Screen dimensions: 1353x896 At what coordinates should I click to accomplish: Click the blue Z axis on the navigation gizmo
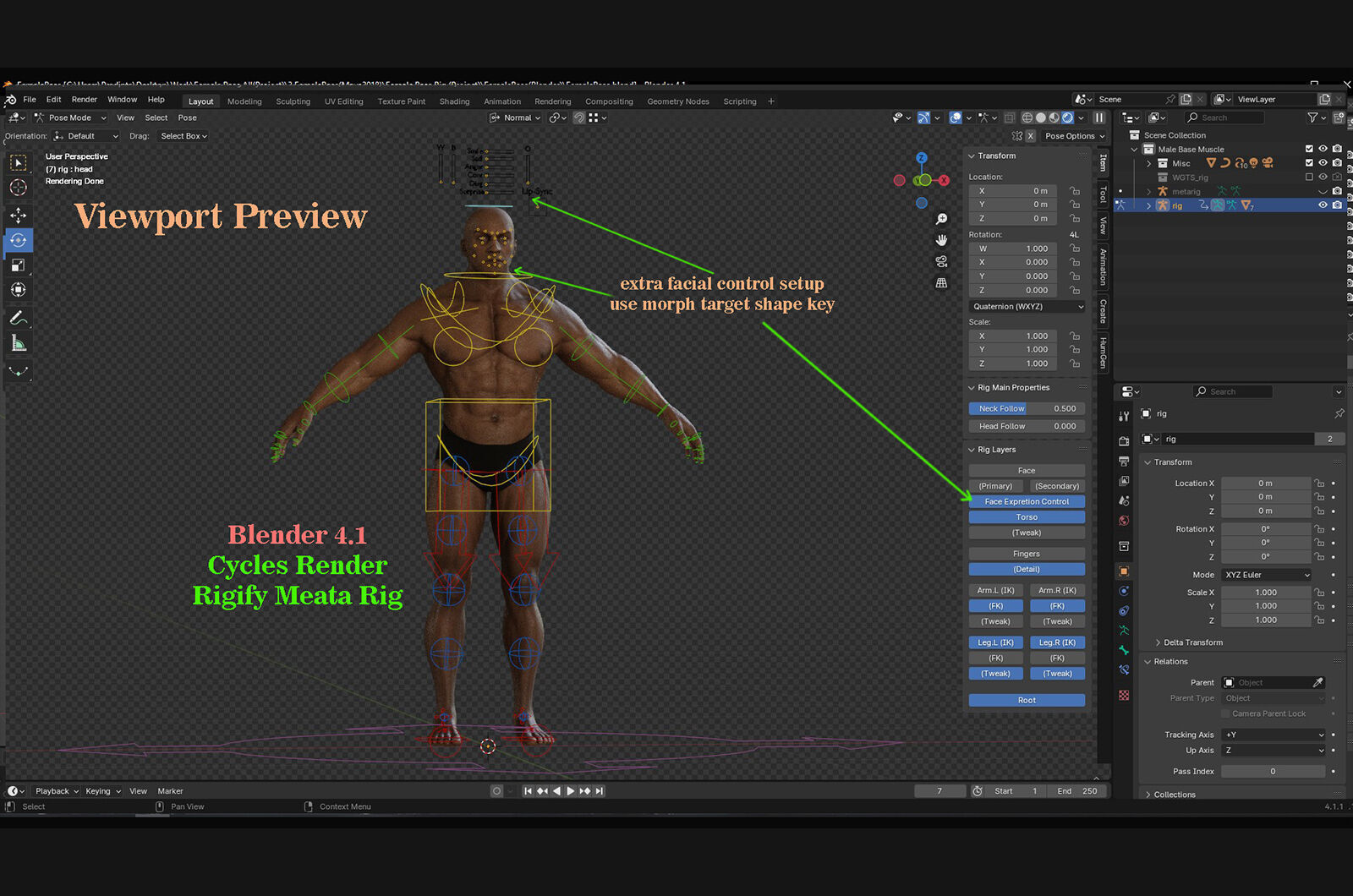[x=922, y=158]
